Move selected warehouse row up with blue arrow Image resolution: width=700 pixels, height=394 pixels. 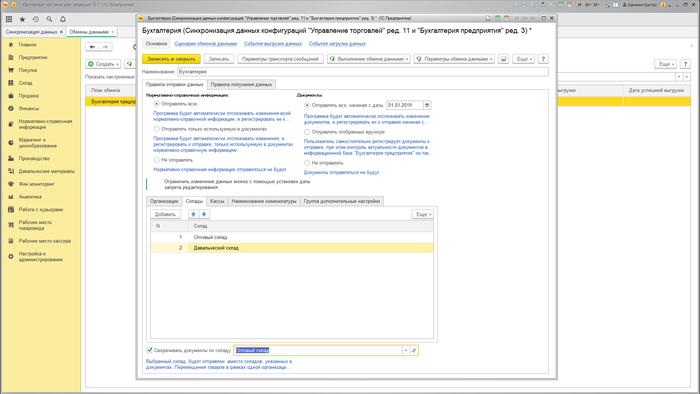(x=193, y=214)
